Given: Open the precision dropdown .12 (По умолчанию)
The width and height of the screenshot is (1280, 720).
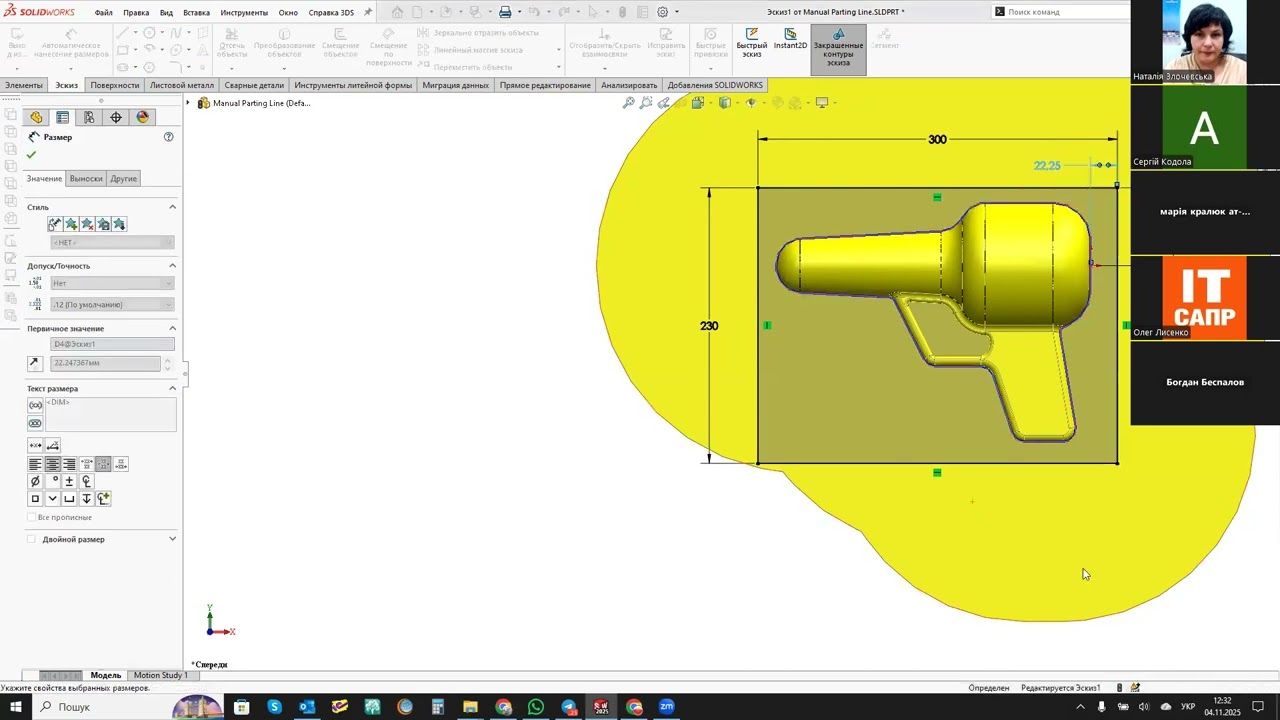Looking at the screenshot, I should click(111, 304).
